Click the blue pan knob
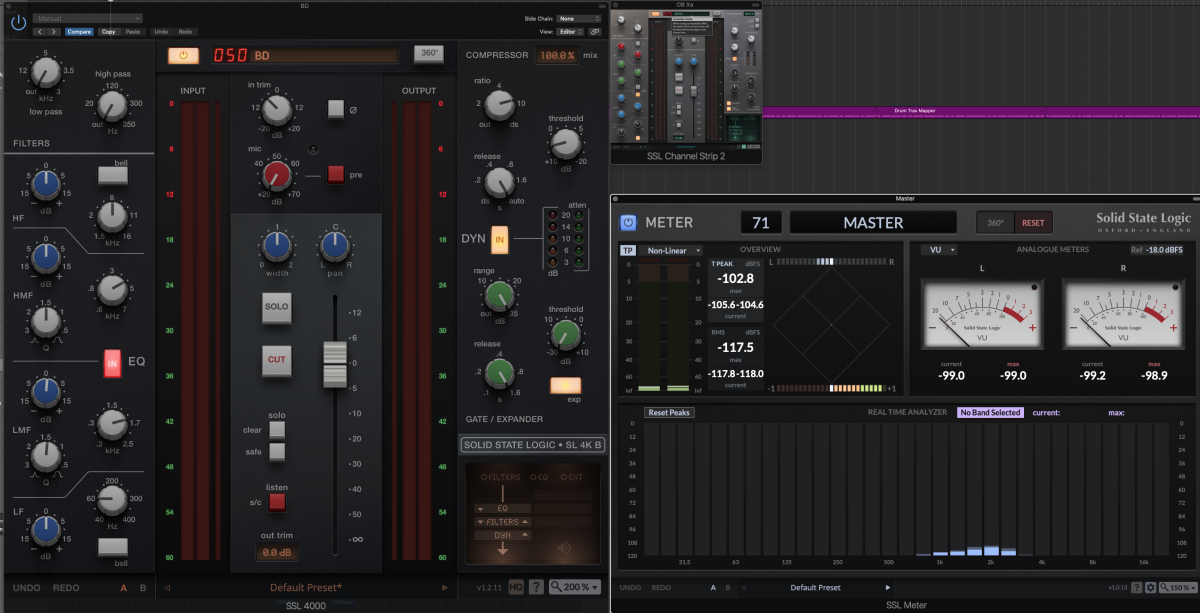Viewport: 1200px width, 613px height. [334, 246]
